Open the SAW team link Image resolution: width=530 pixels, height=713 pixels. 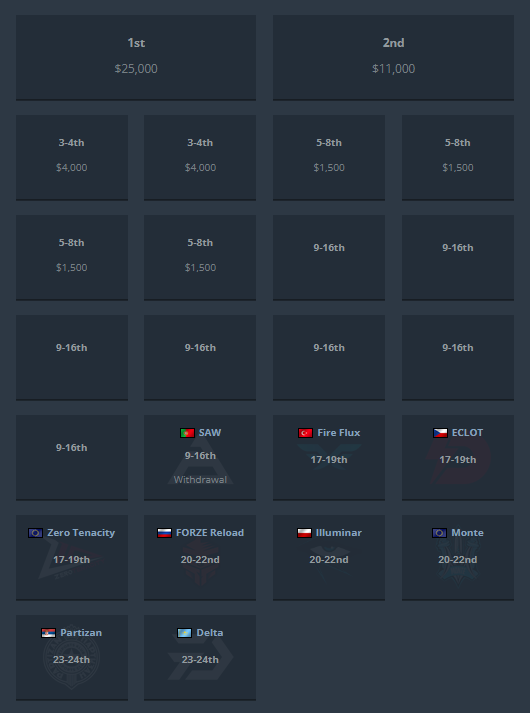(210, 432)
